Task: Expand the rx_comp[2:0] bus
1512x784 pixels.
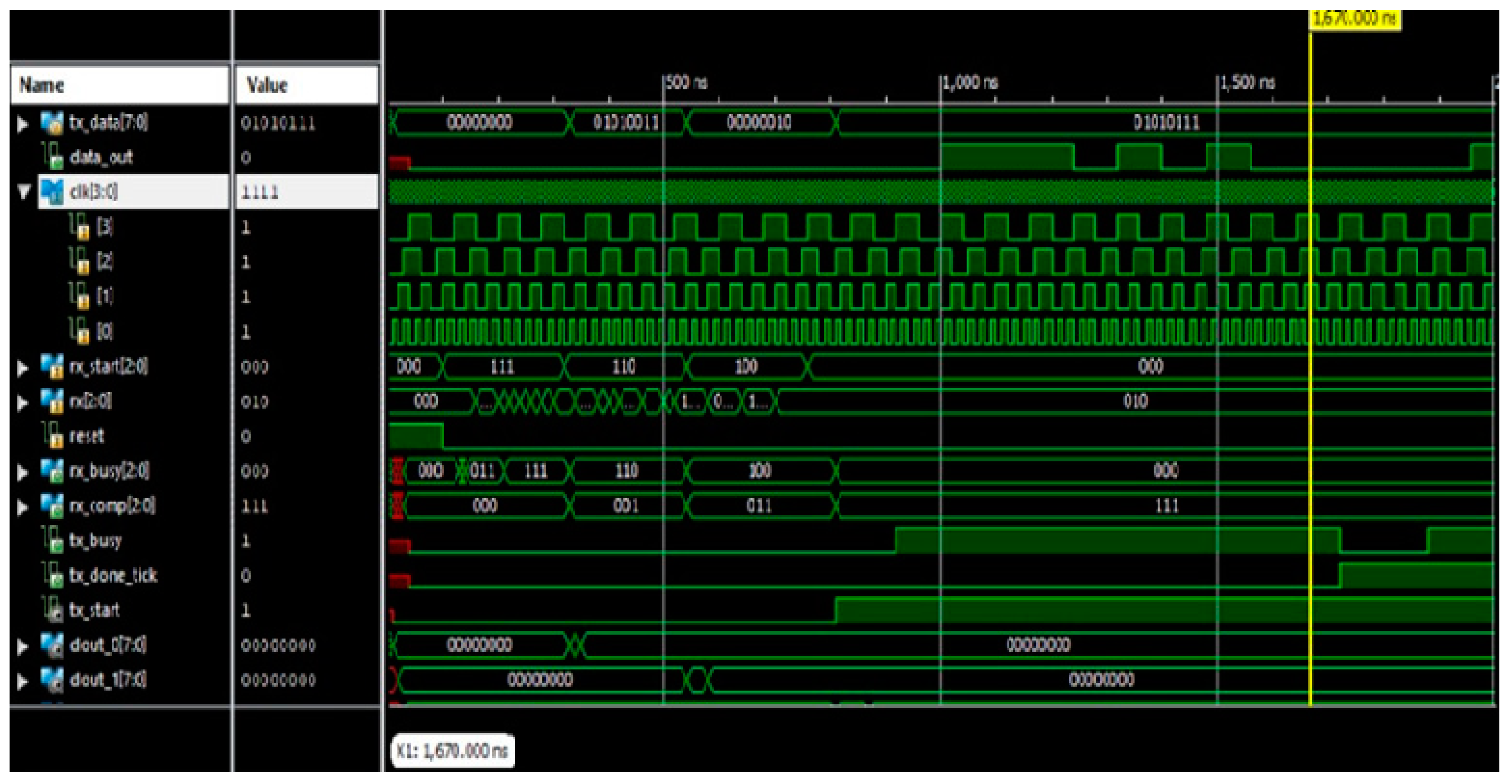Action: [23, 506]
